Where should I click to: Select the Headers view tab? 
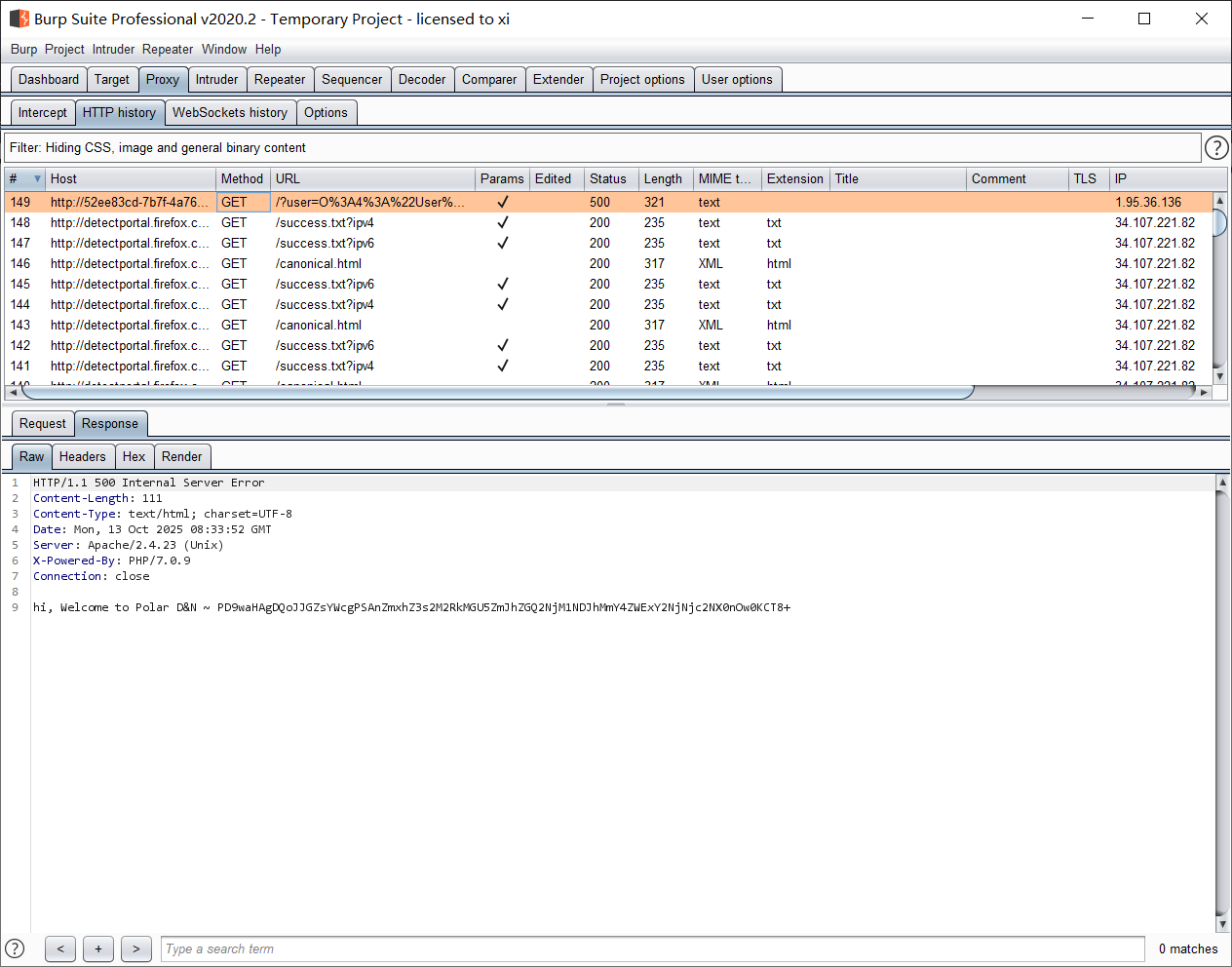(x=83, y=457)
